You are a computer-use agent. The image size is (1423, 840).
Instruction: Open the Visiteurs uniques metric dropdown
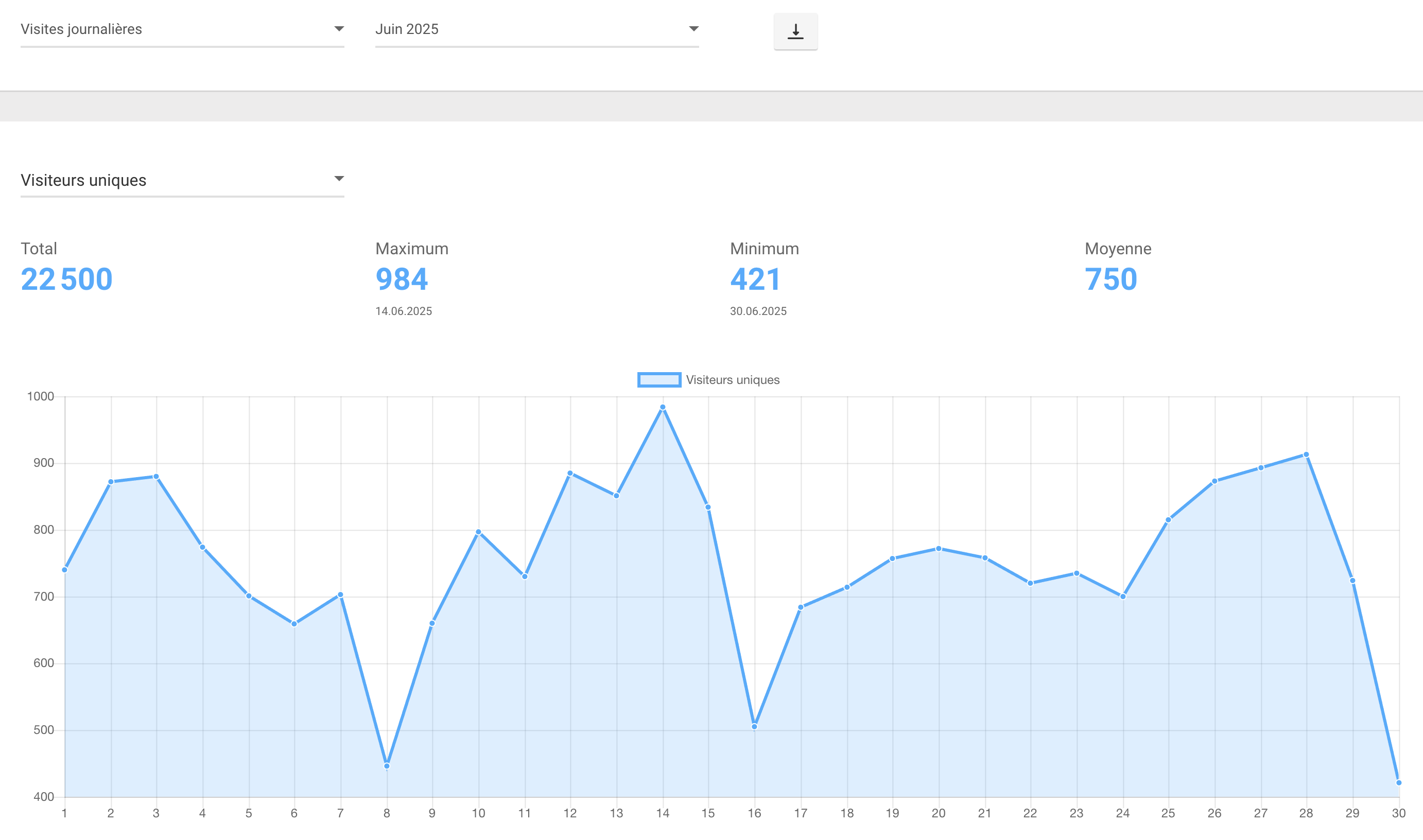coord(170,180)
